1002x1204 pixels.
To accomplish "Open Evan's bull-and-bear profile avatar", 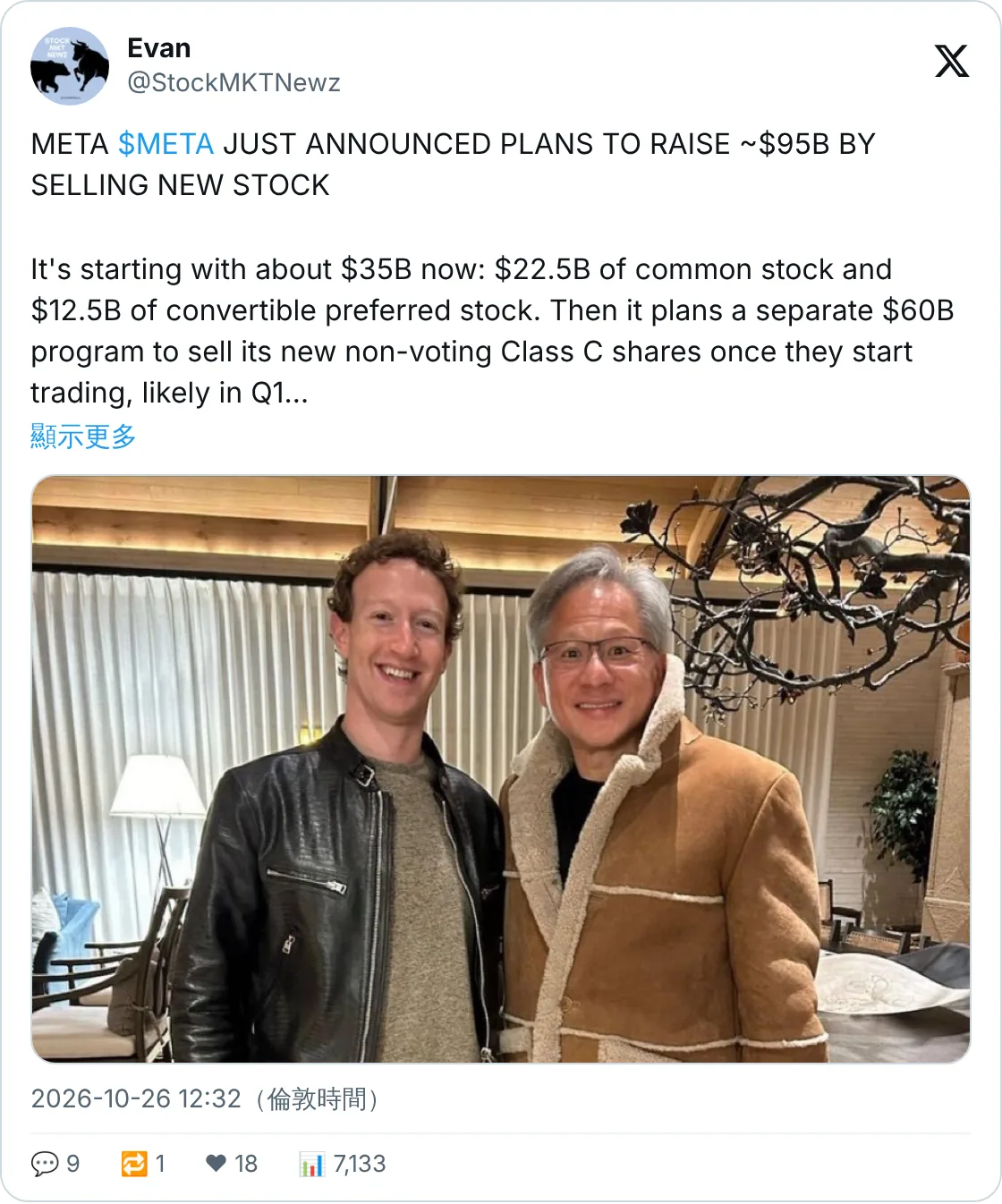I will pos(70,66).
